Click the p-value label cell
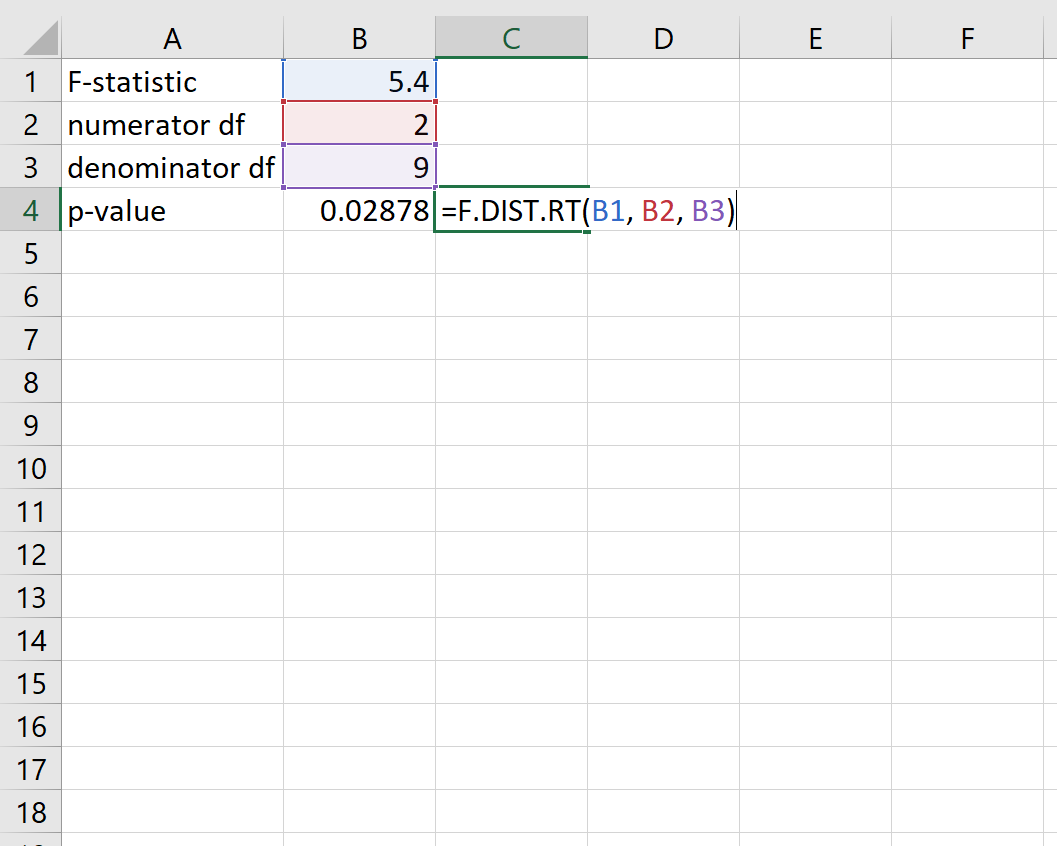The width and height of the screenshot is (1057, 846). tap(172, 211)
